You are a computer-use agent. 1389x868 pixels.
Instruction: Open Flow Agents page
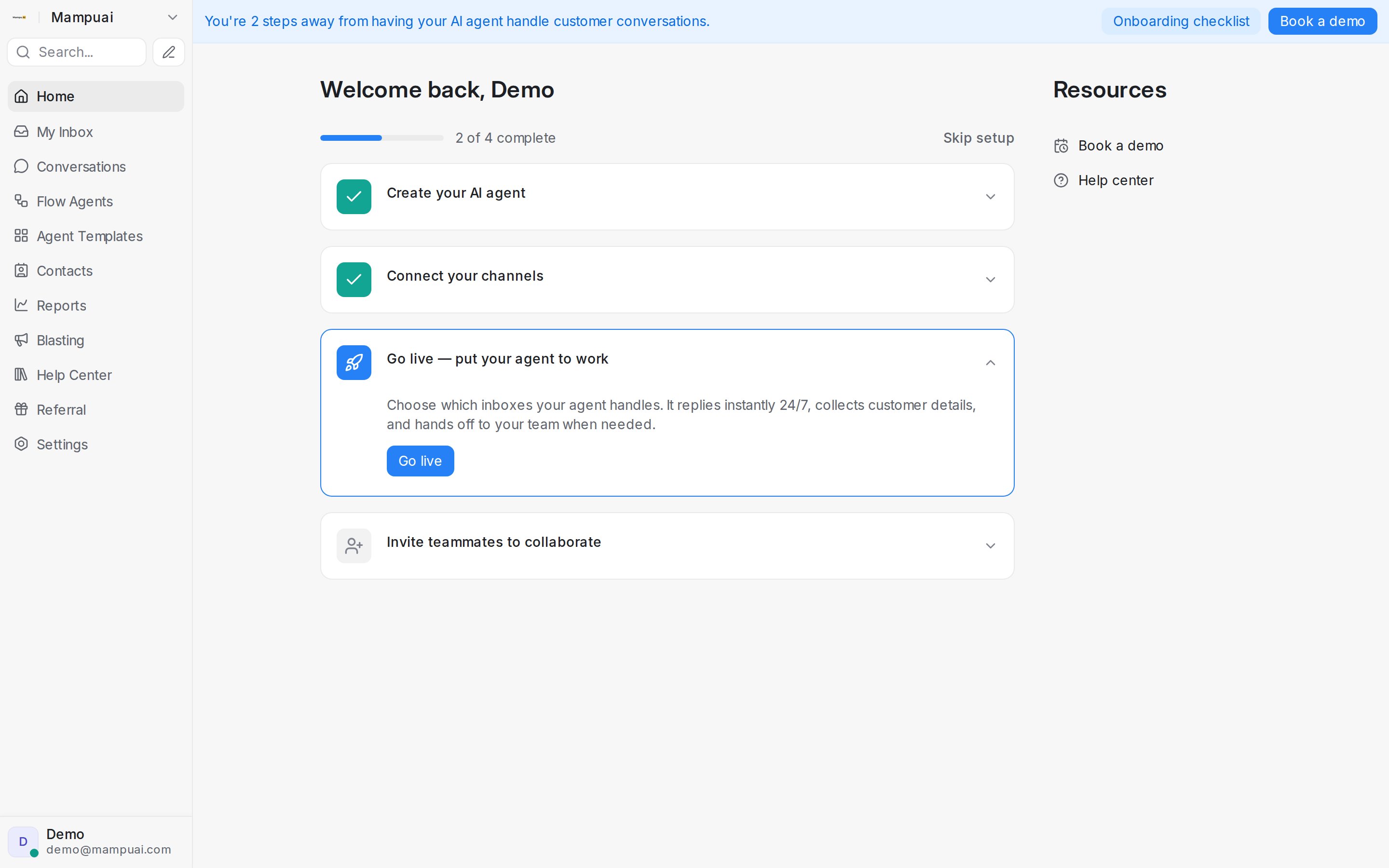tap(96, 201)
